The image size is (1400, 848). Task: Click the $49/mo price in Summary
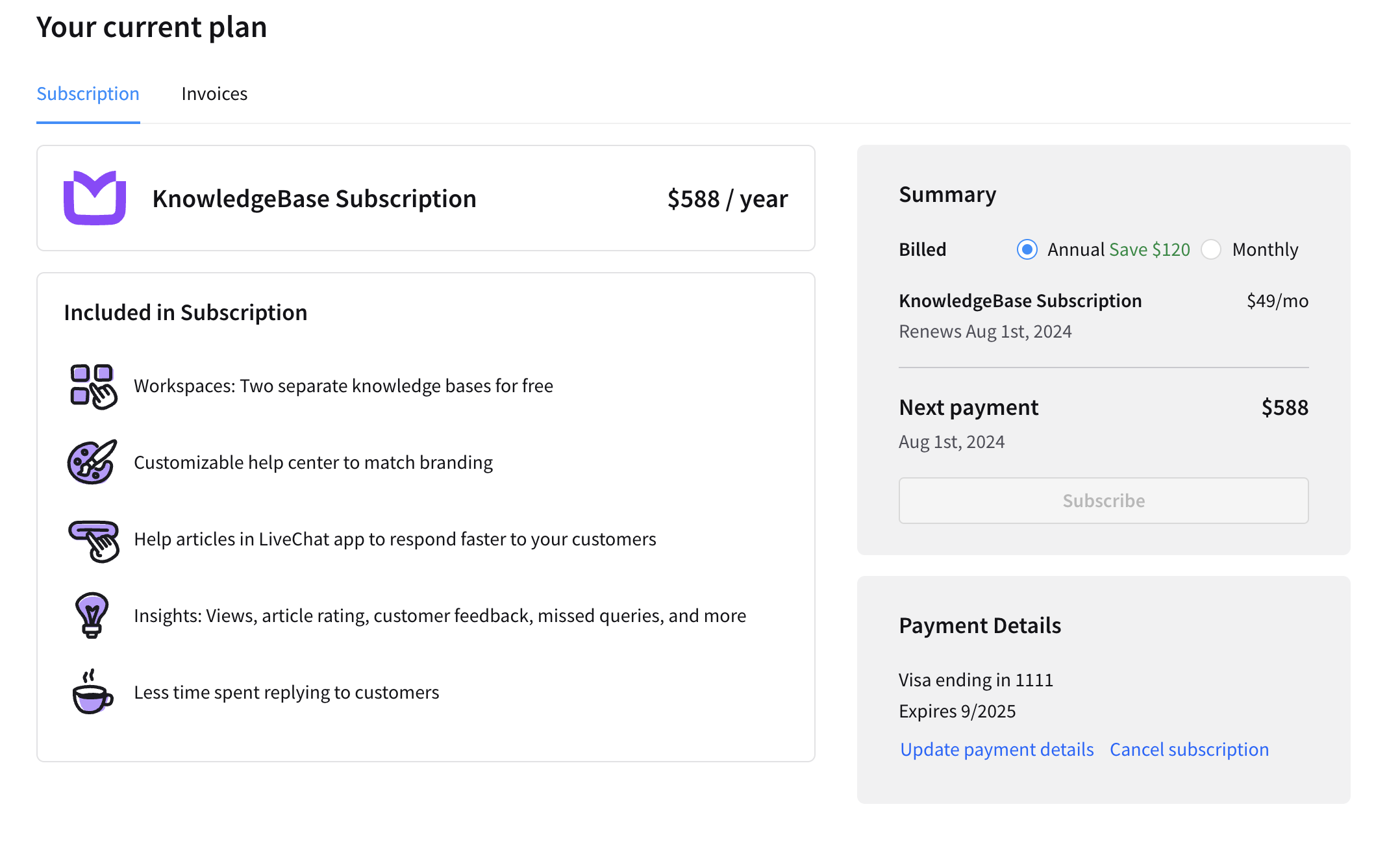click(x=1277, y=301)
